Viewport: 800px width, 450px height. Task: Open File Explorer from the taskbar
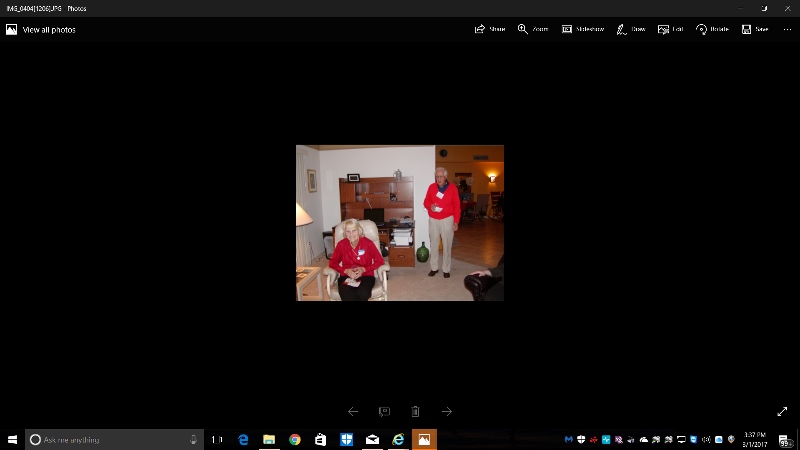269,439
